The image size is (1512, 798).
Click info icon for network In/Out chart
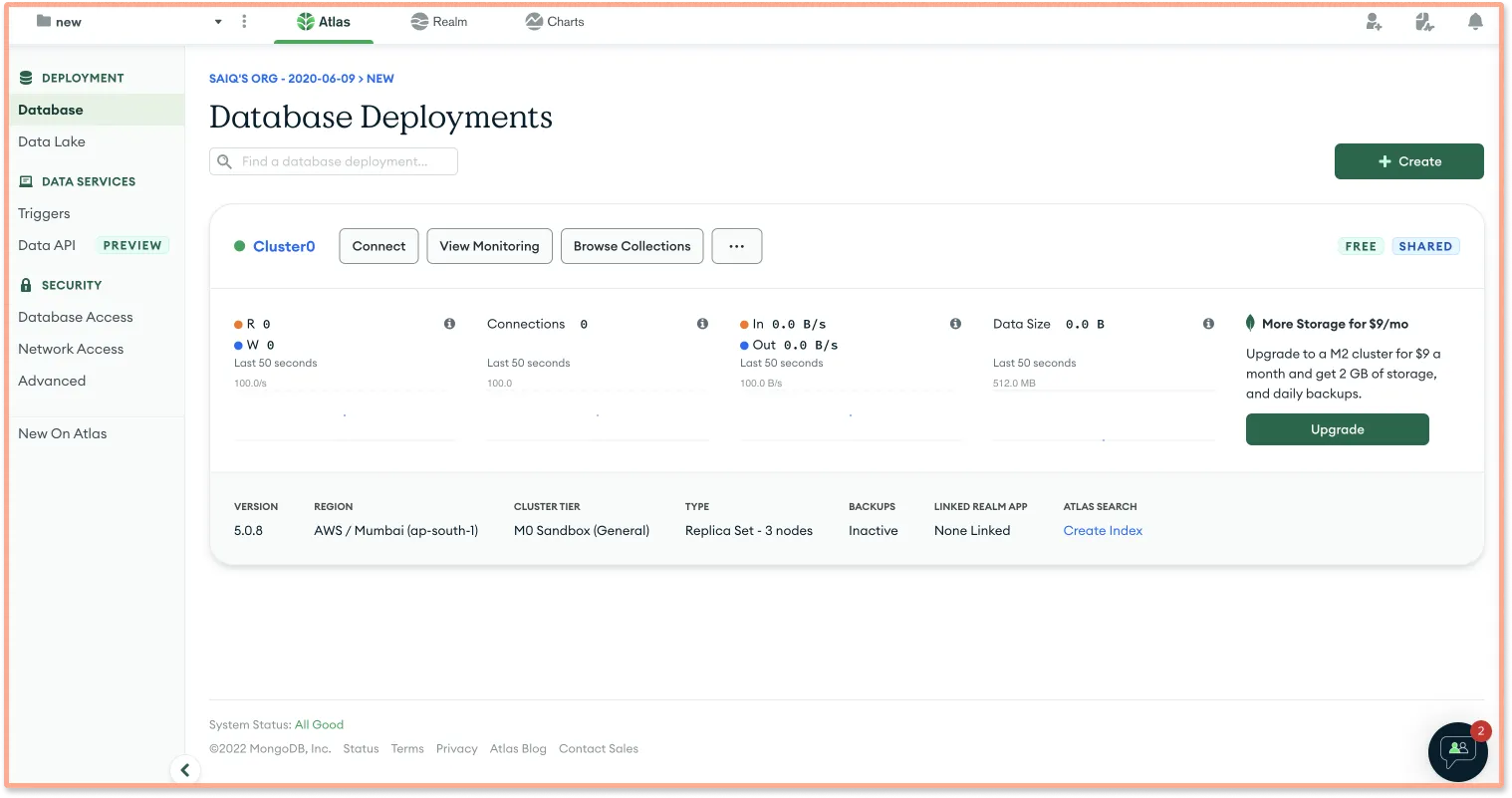(x=955, y=324)
